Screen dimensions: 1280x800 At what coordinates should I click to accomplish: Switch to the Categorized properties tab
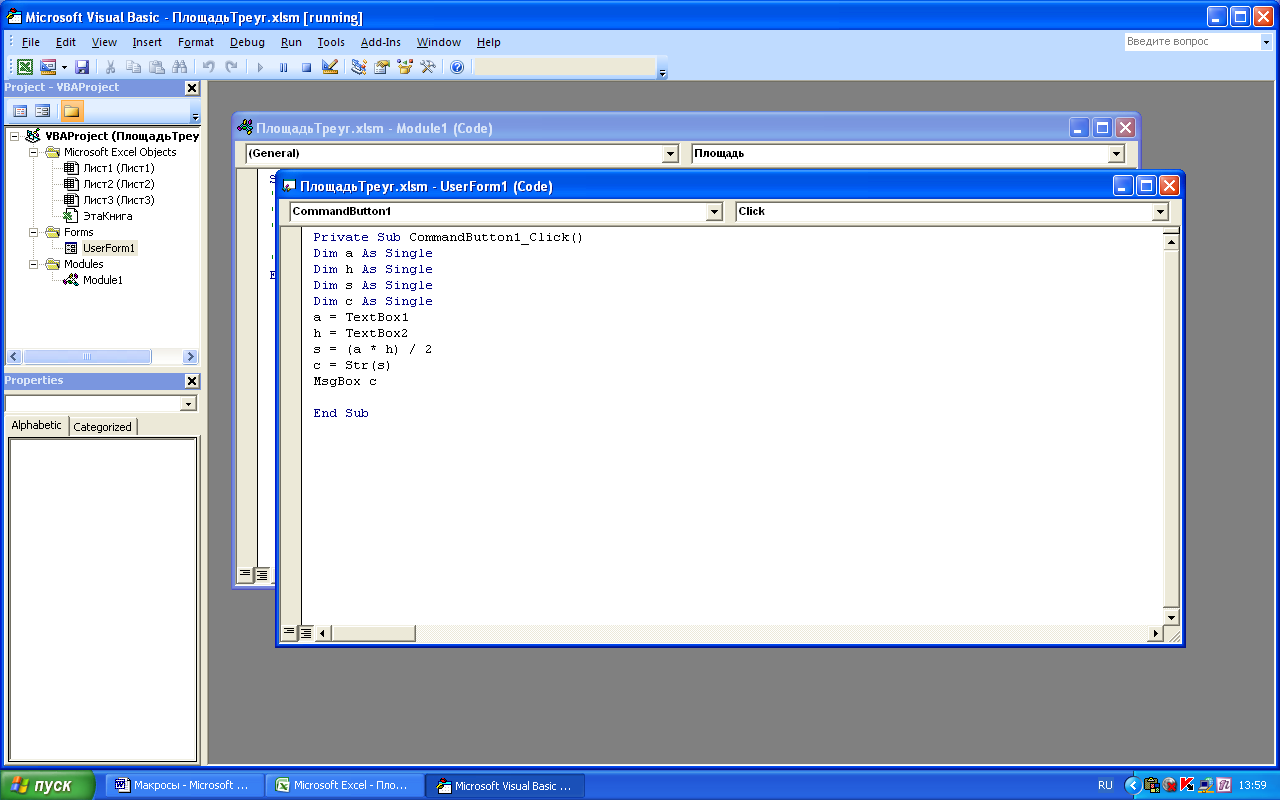pos(103,427)
